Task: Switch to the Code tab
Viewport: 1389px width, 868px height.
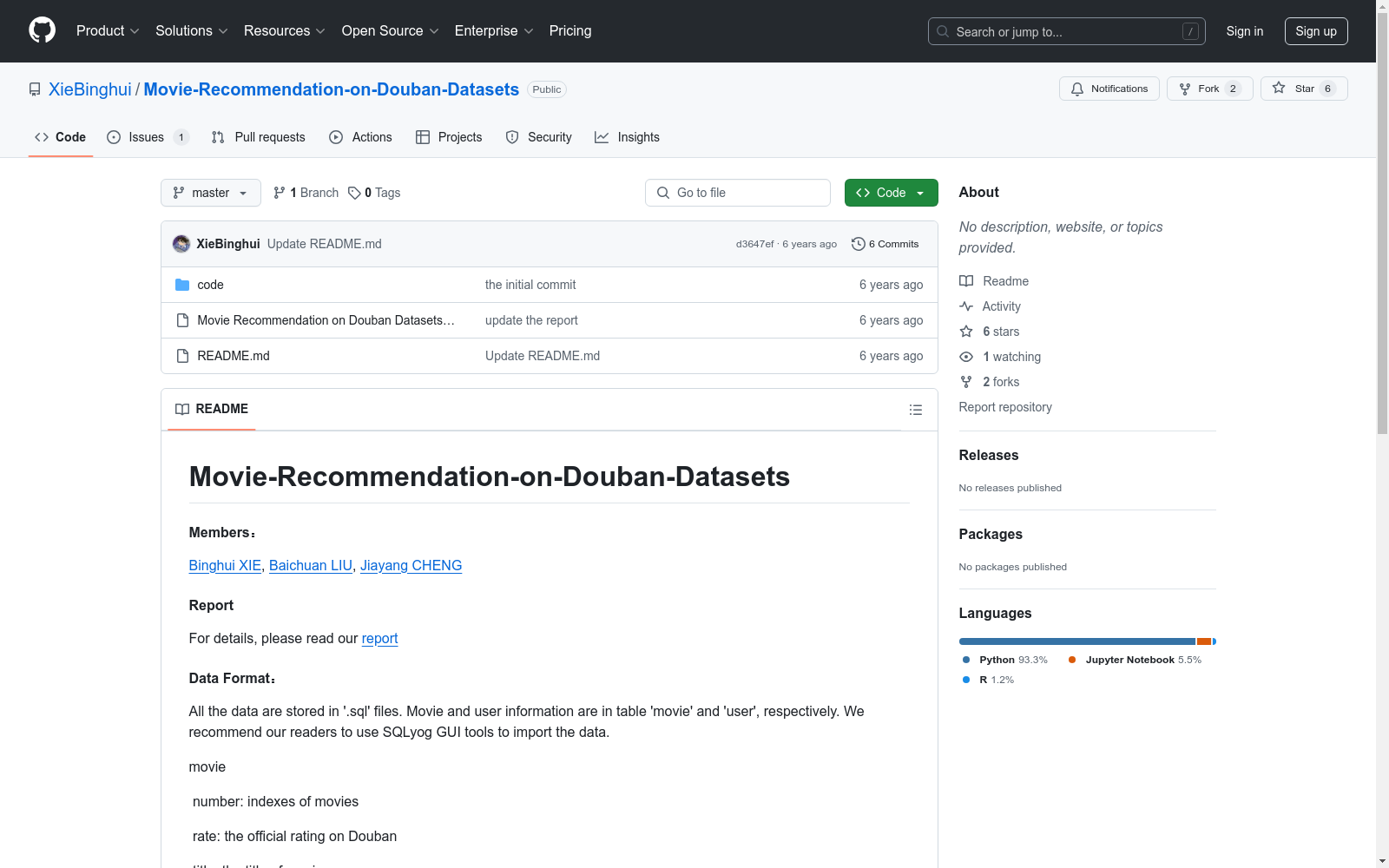Action: [61, 137]
